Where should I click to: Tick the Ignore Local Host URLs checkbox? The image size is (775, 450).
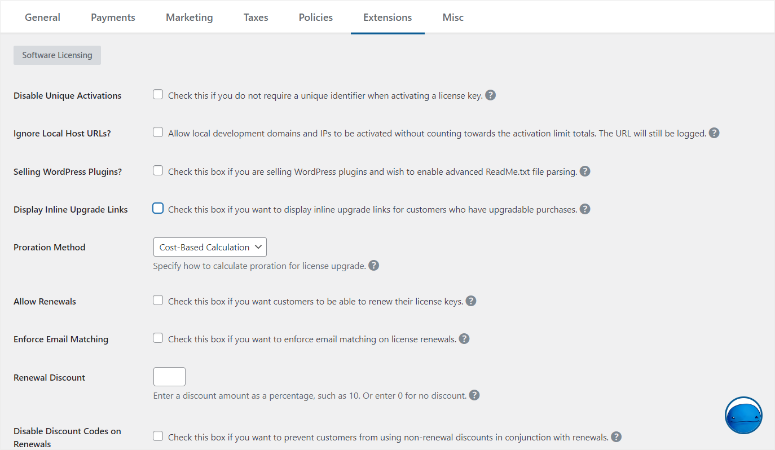click(158, 132)
